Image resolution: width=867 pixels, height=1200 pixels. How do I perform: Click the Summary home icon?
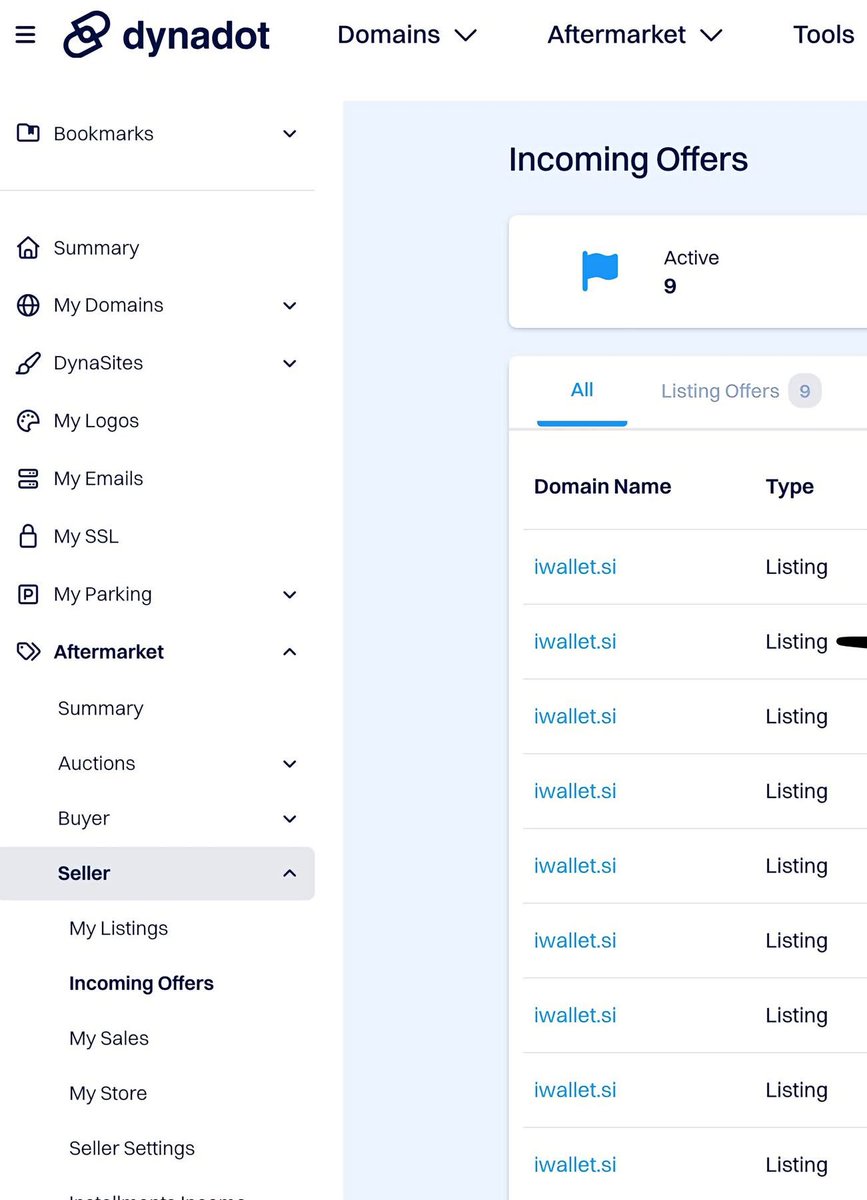28,248
